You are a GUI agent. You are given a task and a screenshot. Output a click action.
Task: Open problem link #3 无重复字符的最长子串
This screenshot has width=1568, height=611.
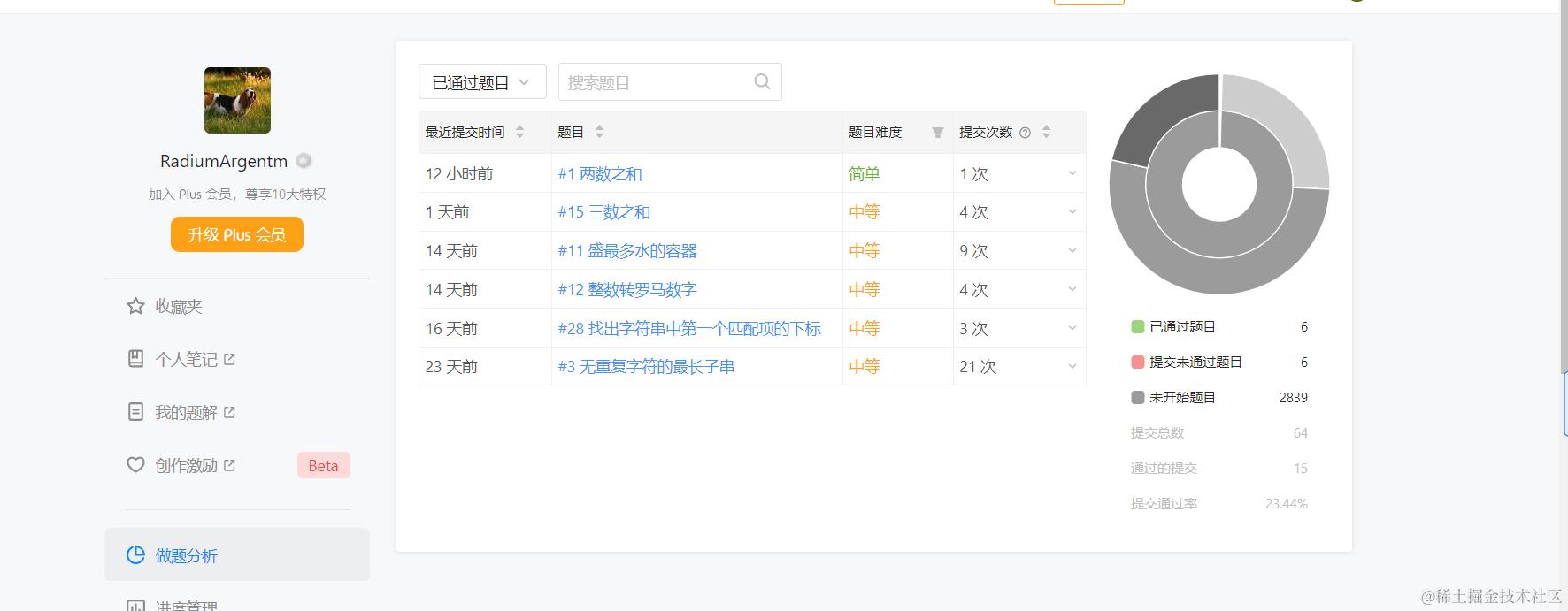(646, 366)
